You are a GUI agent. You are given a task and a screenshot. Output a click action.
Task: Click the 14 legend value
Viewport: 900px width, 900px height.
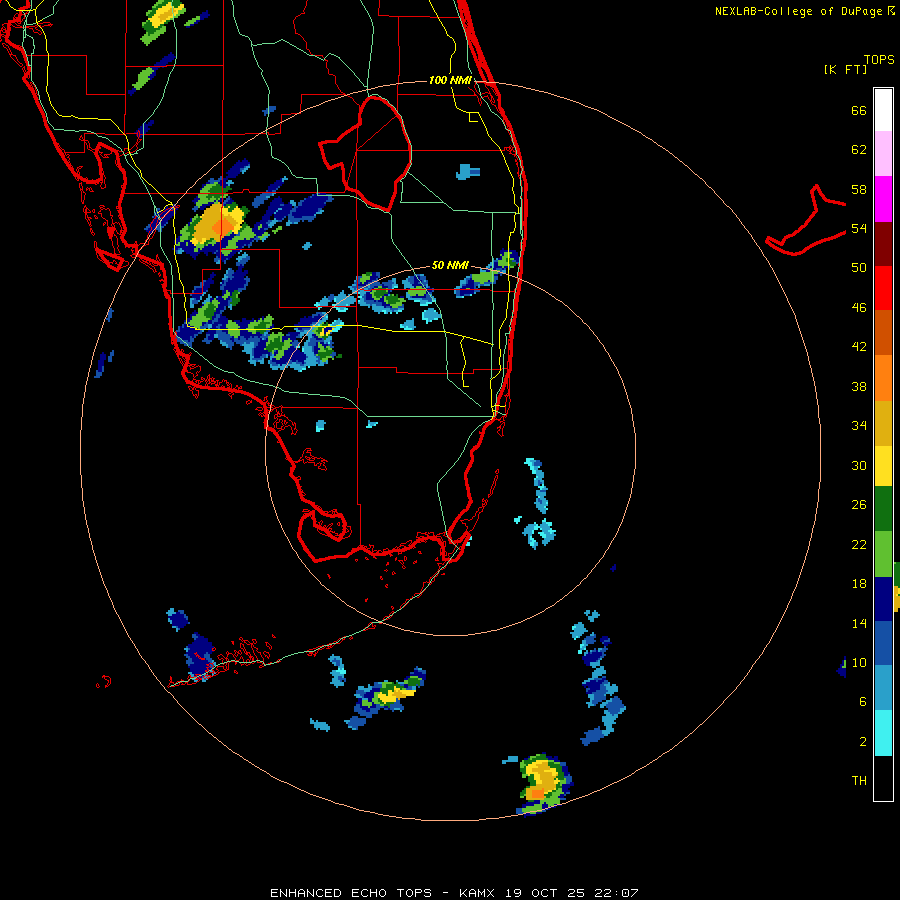click(859, 623)
